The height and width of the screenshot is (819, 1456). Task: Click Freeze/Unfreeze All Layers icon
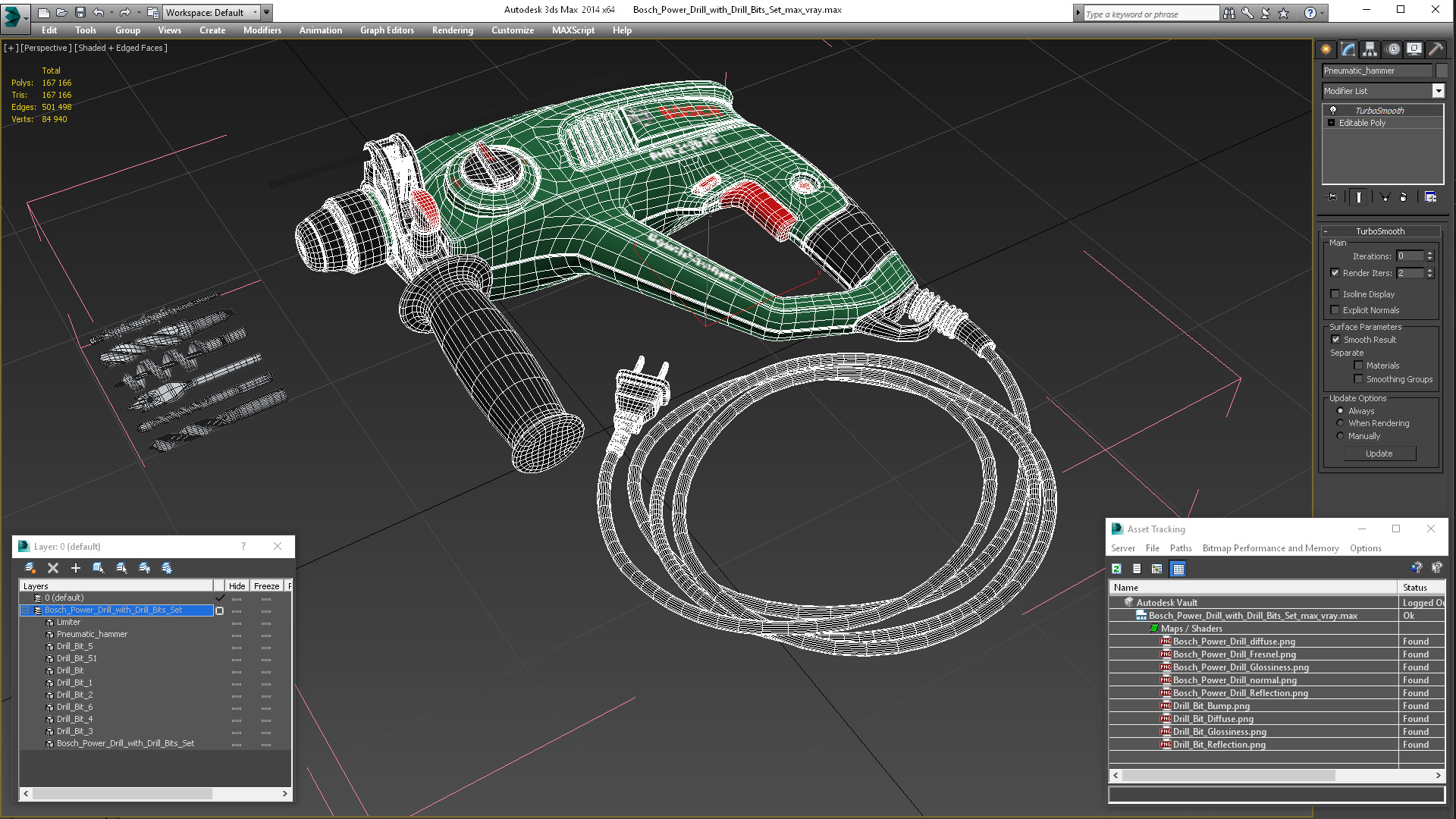coord(167,568)
